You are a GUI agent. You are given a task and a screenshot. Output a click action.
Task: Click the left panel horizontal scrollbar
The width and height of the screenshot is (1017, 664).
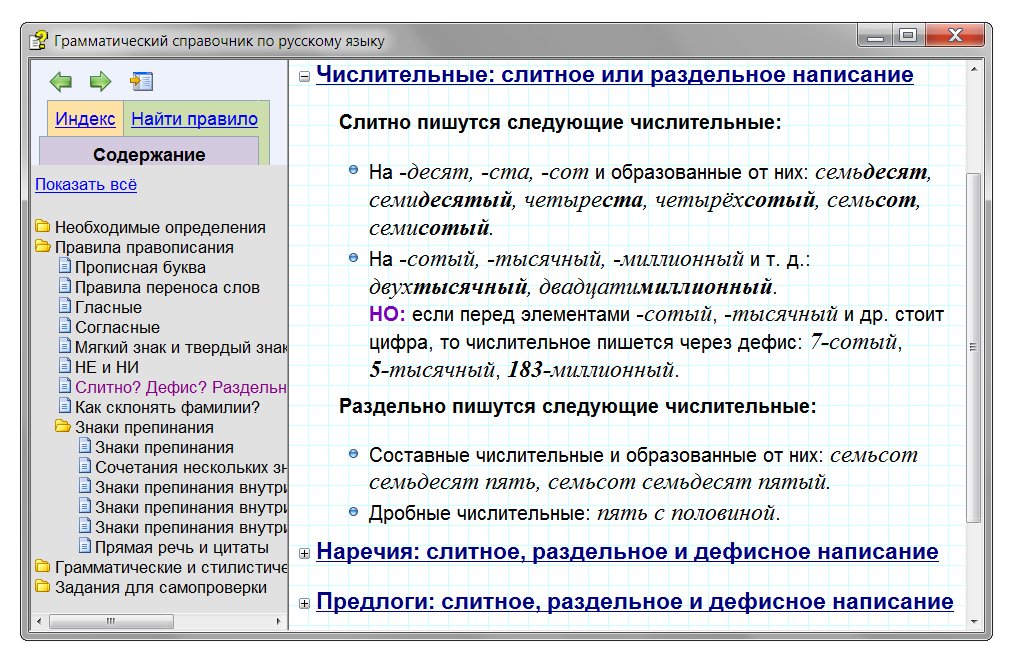(x=113, y=620)
